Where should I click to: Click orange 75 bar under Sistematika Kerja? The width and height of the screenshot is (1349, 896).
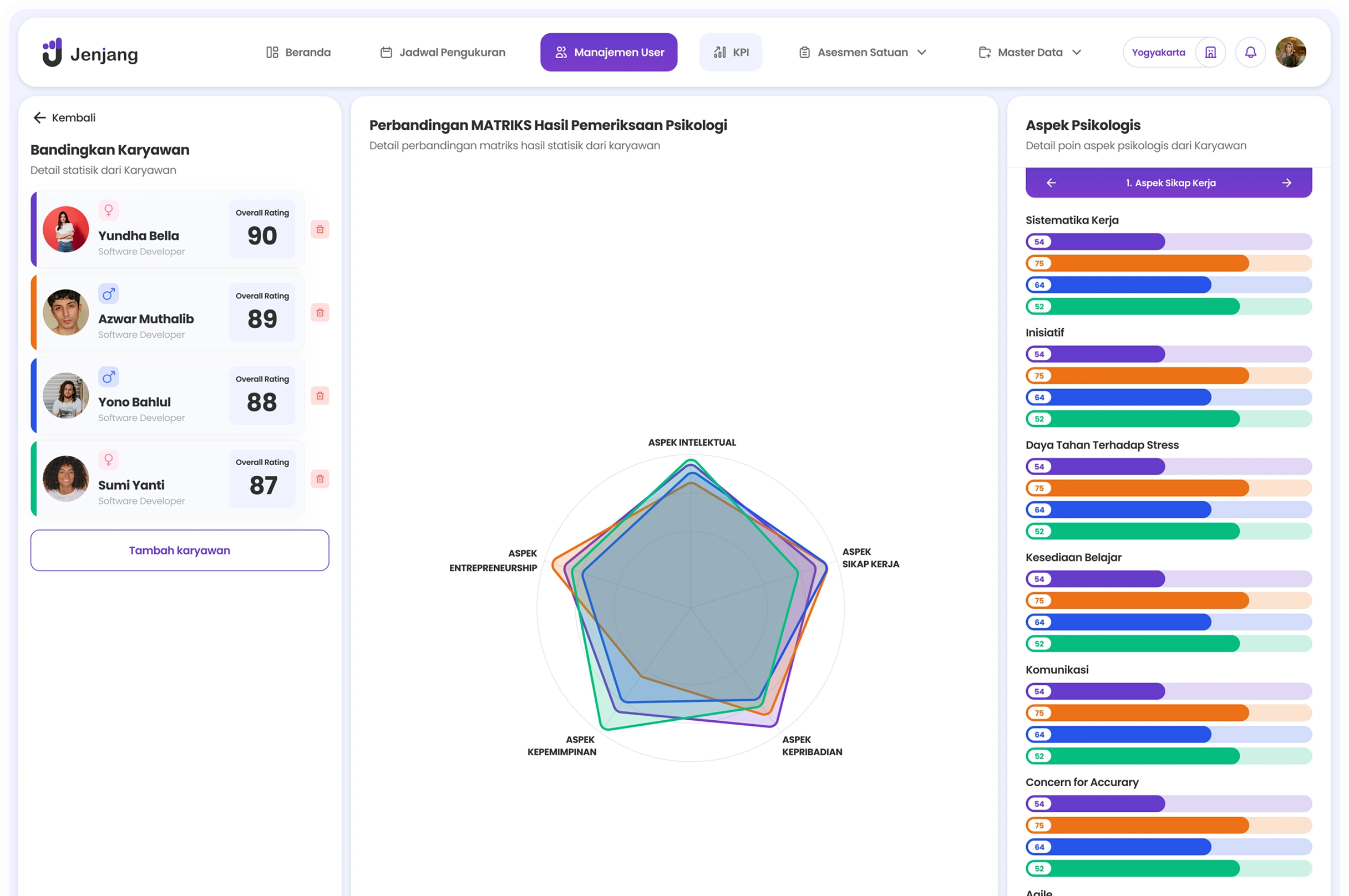click(1138, 263)
